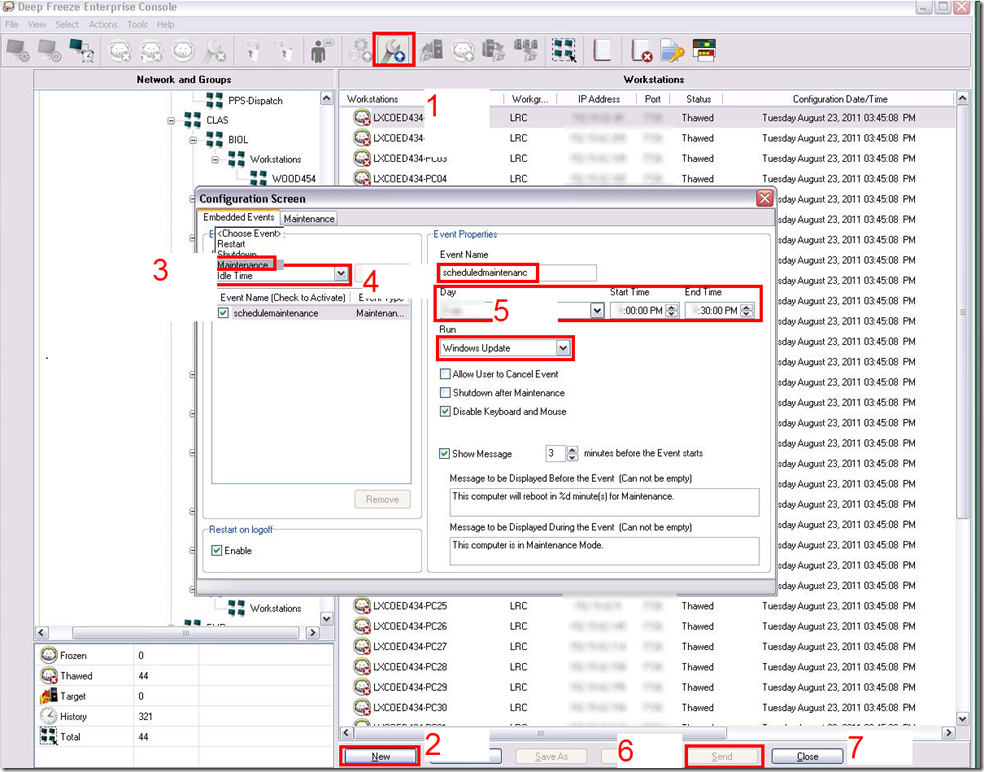Screen dimensions: 984x772
Task: Click the Close button at bottom
Action: click(807, 756)
